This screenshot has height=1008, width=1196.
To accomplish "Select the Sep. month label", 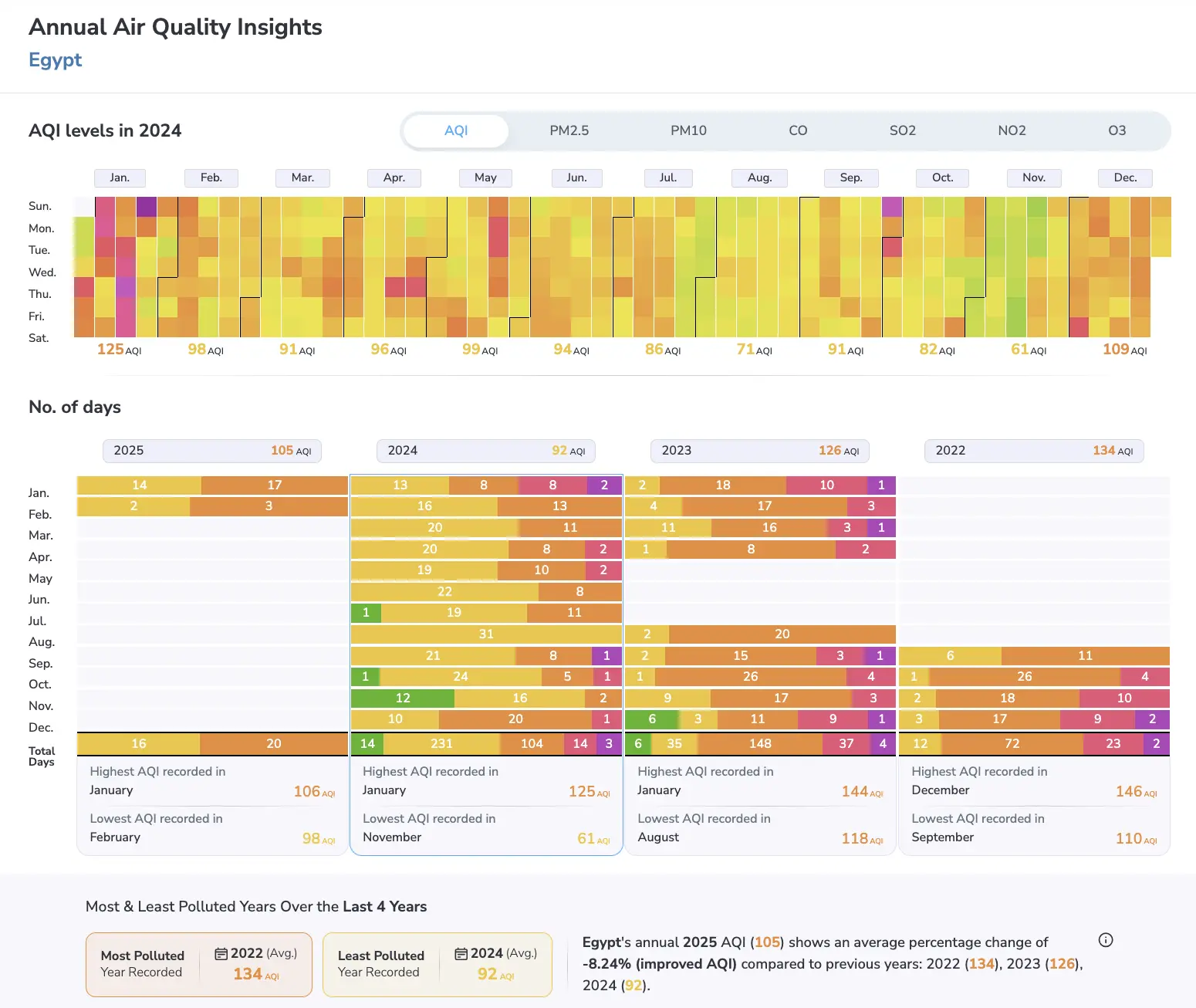I will click(851, 178).
